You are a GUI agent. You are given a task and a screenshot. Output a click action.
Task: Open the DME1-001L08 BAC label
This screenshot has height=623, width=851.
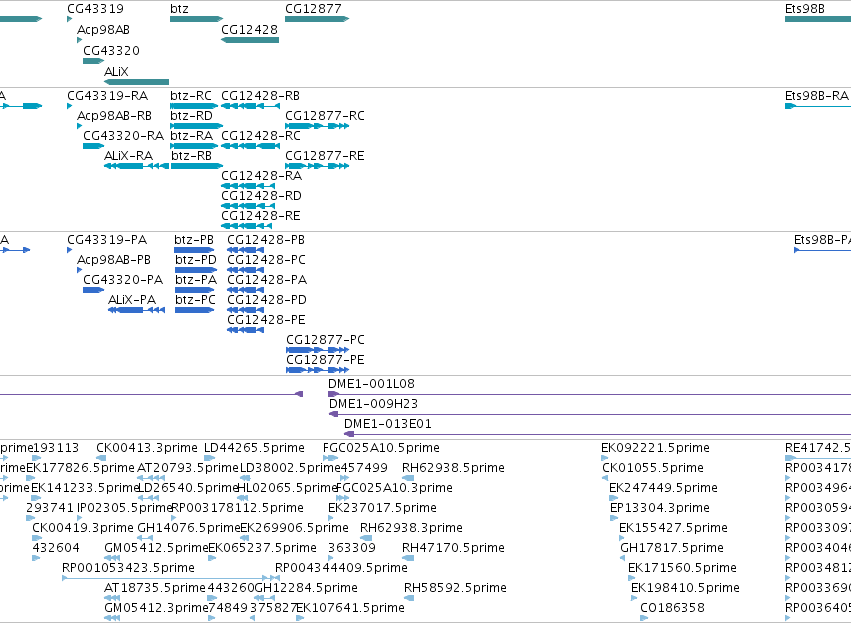372,384
